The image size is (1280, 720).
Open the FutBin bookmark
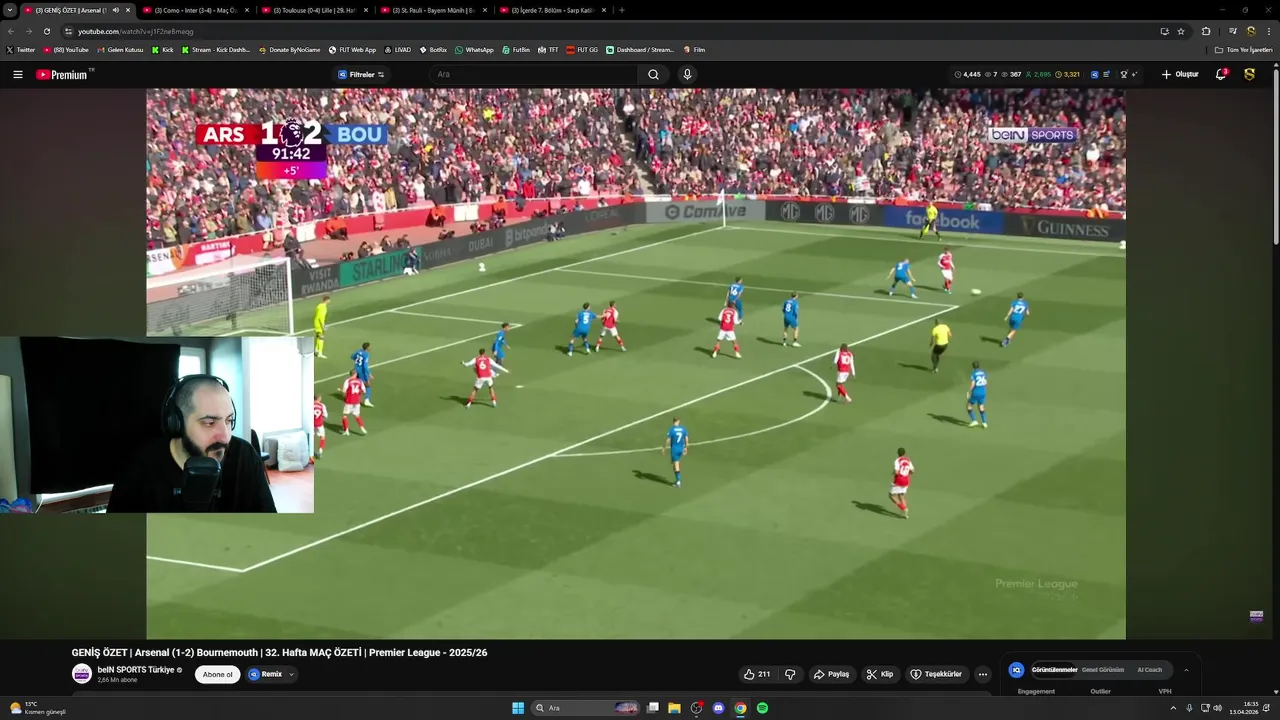[x=516, y=49]
